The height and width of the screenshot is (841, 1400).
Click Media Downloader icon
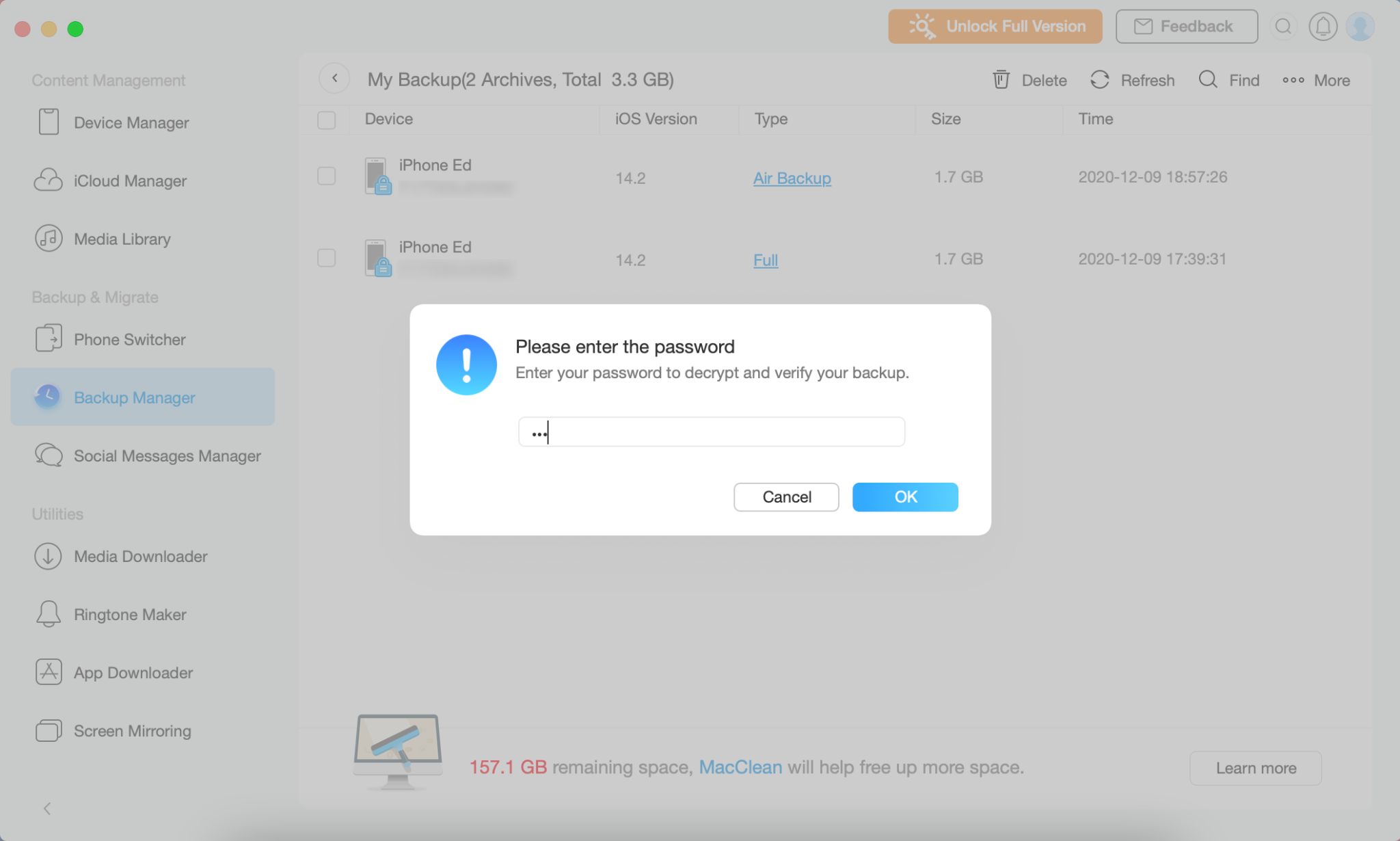click(x=48, y=557)
